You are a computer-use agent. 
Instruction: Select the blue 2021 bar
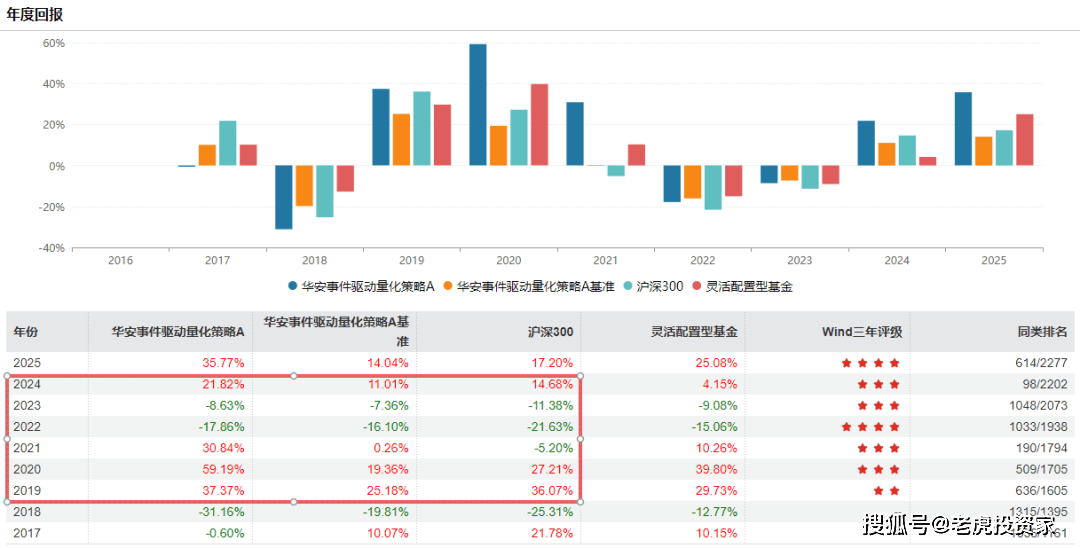pyautogui.click(x=575, y=134)
